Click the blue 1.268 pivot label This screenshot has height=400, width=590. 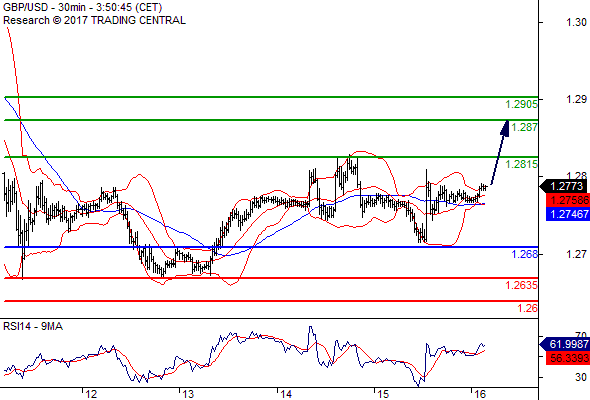tap(524, 254)
